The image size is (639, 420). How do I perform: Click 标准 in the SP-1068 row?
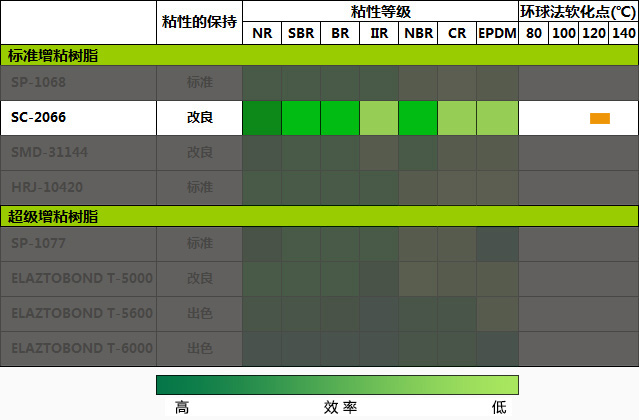(x=200, y=82)
